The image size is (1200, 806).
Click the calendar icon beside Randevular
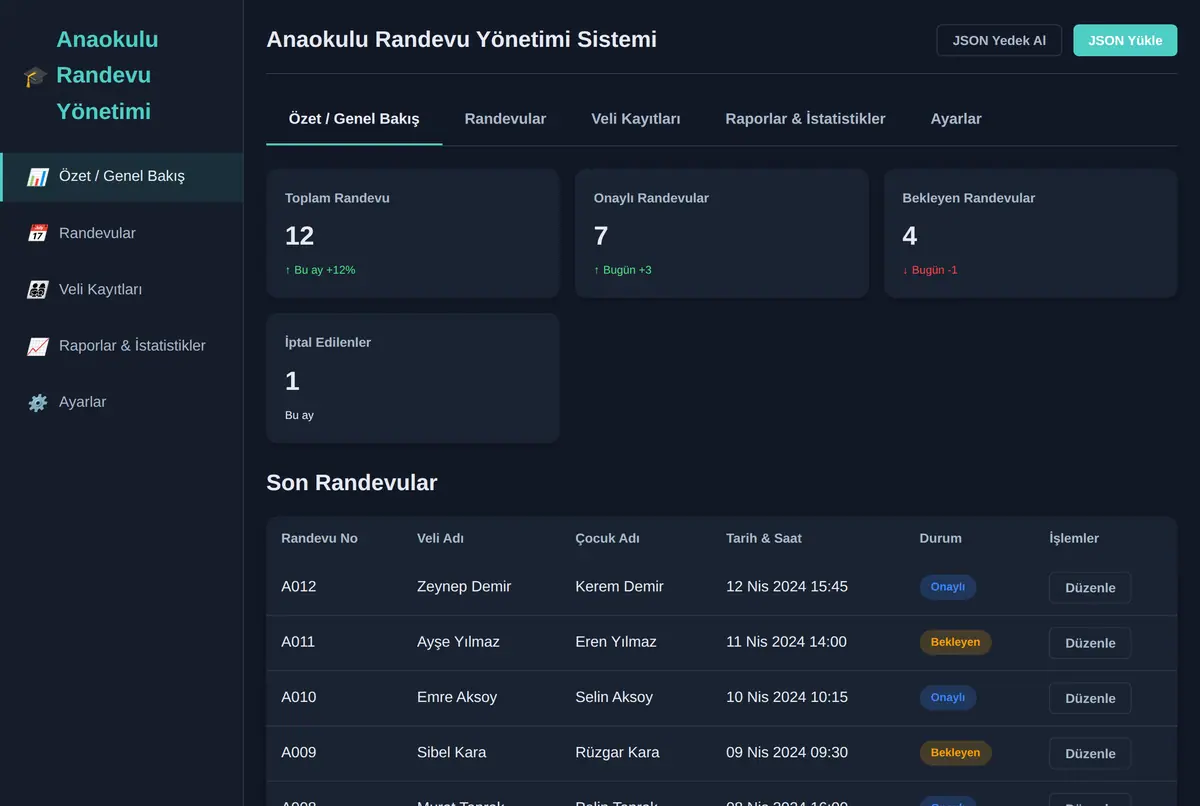tap(38, 233)
